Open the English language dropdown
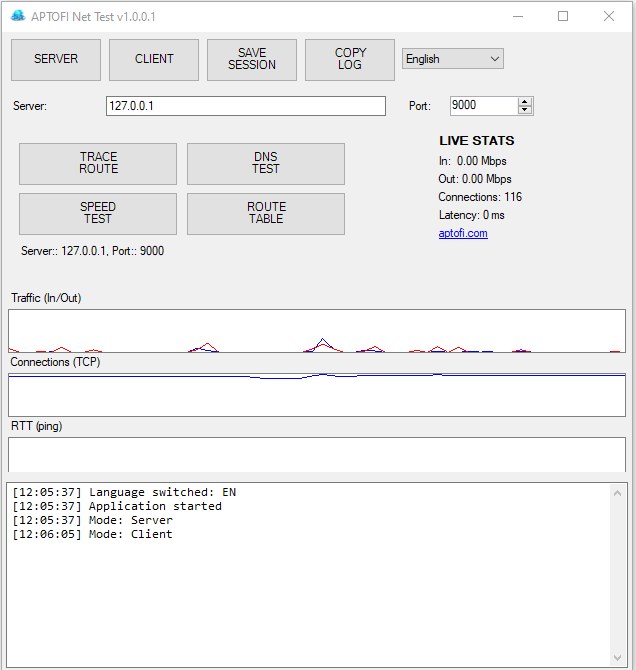This screenshot has width=636, height=670. click(x=452, y=59)
